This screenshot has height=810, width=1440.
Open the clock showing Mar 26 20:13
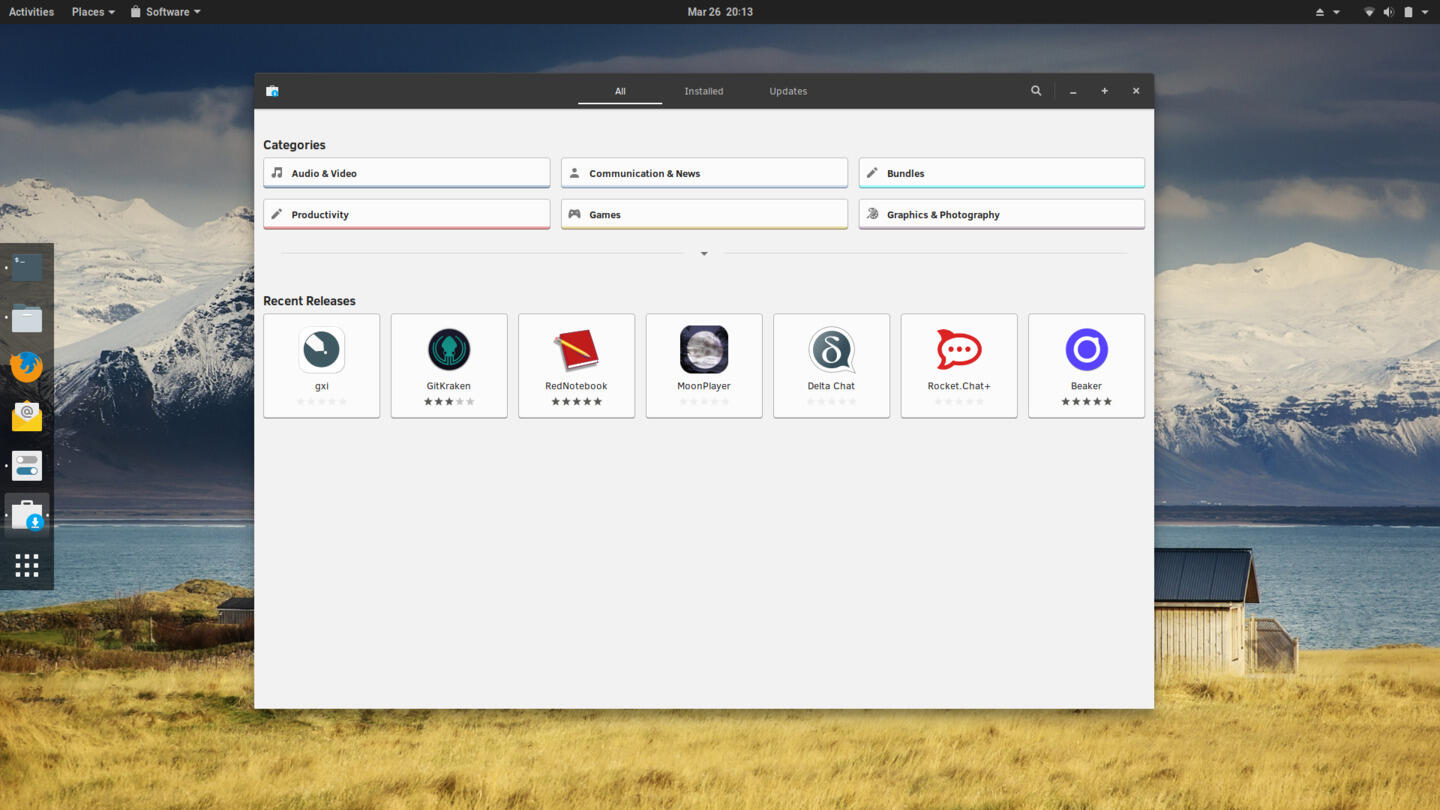pyautogui.click(x=720, y=12)
